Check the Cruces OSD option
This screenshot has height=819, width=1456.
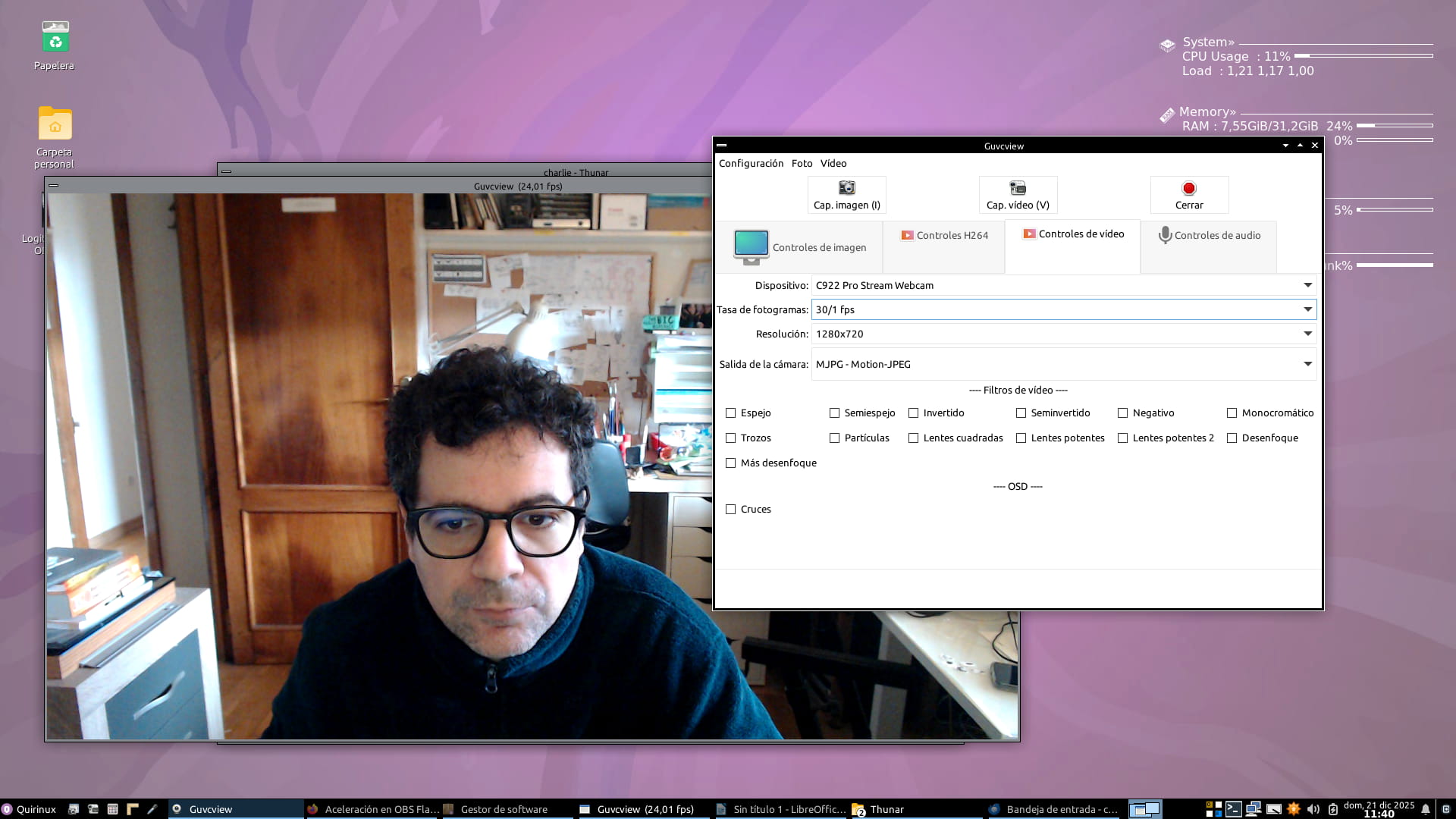(731, 510)
